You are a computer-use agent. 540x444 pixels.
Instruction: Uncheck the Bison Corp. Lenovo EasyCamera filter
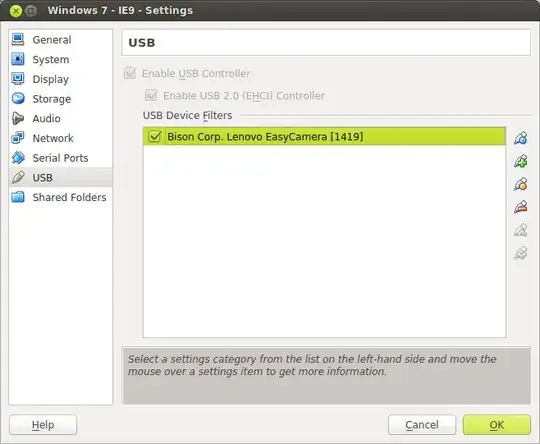(155, 136)
